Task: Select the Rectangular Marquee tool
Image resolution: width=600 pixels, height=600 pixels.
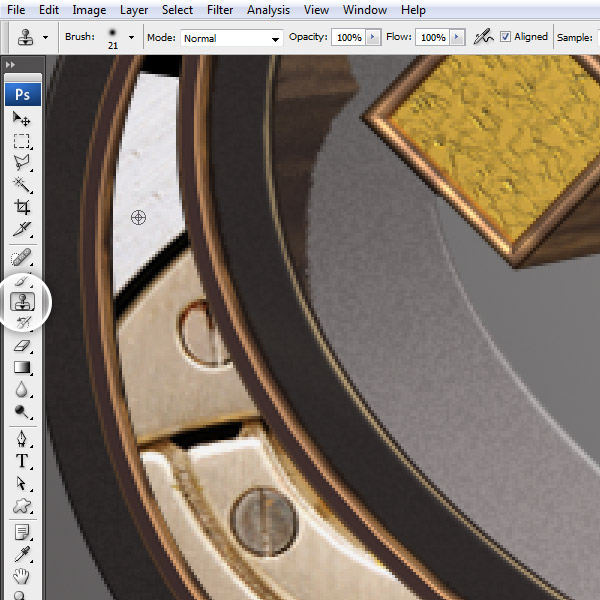Action: tap(21, 141)
